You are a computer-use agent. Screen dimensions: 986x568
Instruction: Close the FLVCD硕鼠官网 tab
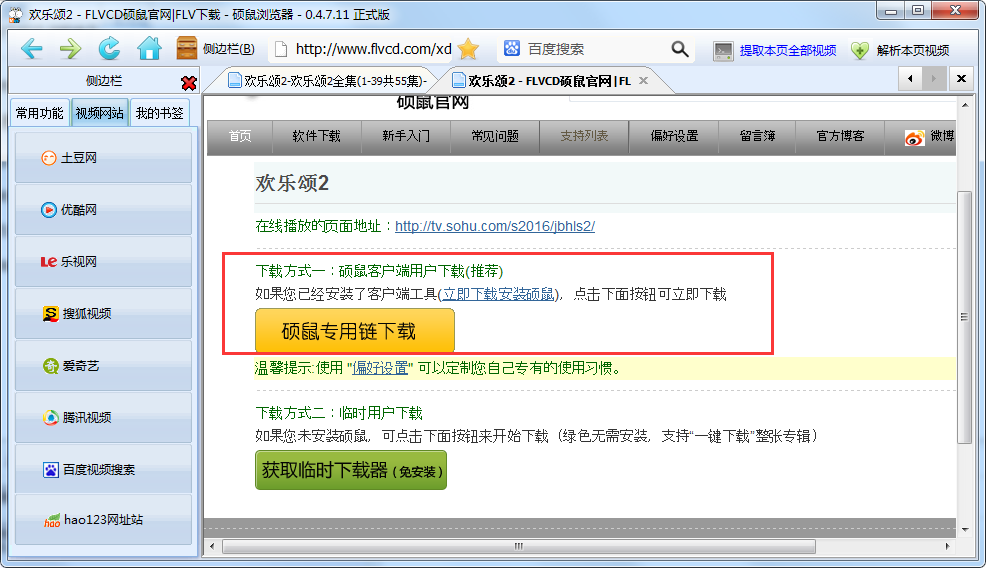pyautogui.click(x=643, y=81)
